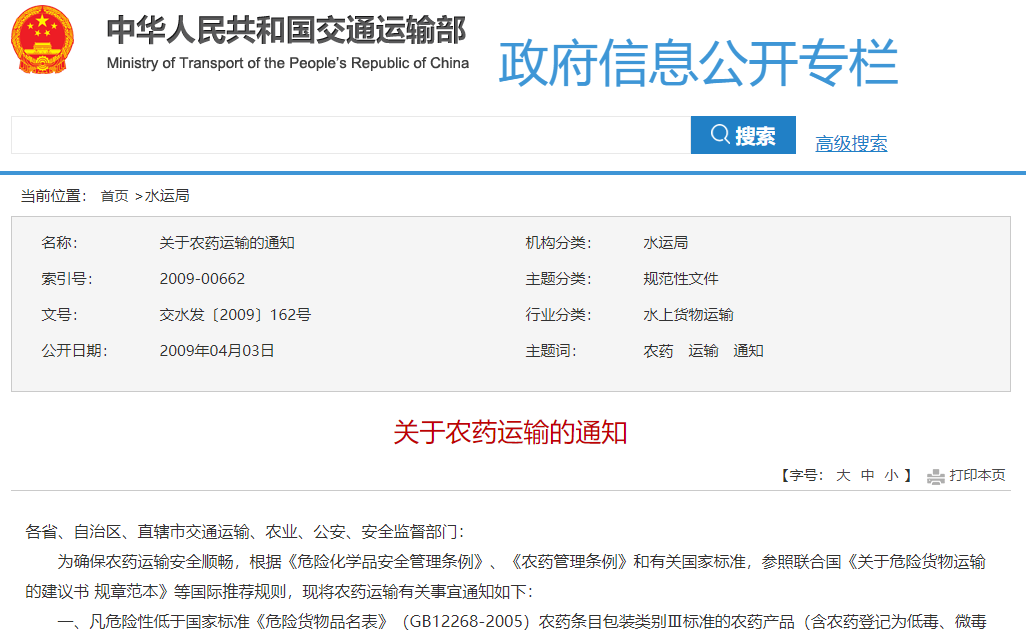This screenshot has height=643, width=1026.
Task: Open the 高级搜索 advanced search link
Action: coord(851,143)
